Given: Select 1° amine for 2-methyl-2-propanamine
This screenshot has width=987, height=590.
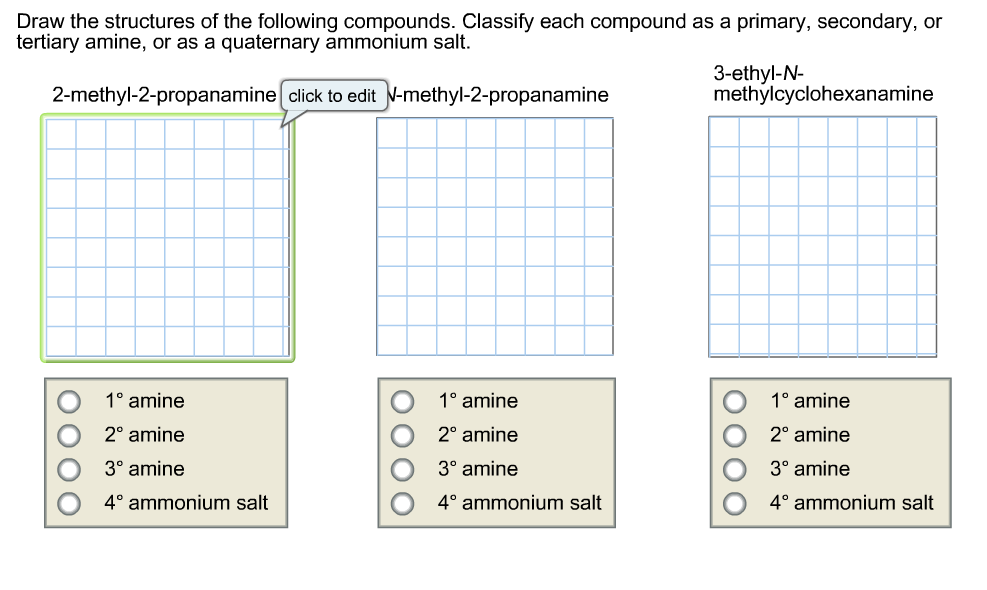Looking at the screenshot, I should (x=69, y=400).
